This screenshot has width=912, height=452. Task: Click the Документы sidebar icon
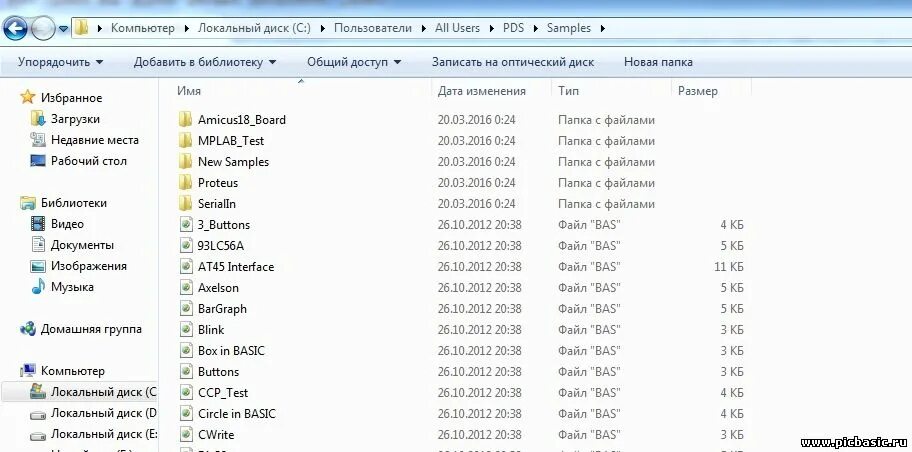coord(38,244)
